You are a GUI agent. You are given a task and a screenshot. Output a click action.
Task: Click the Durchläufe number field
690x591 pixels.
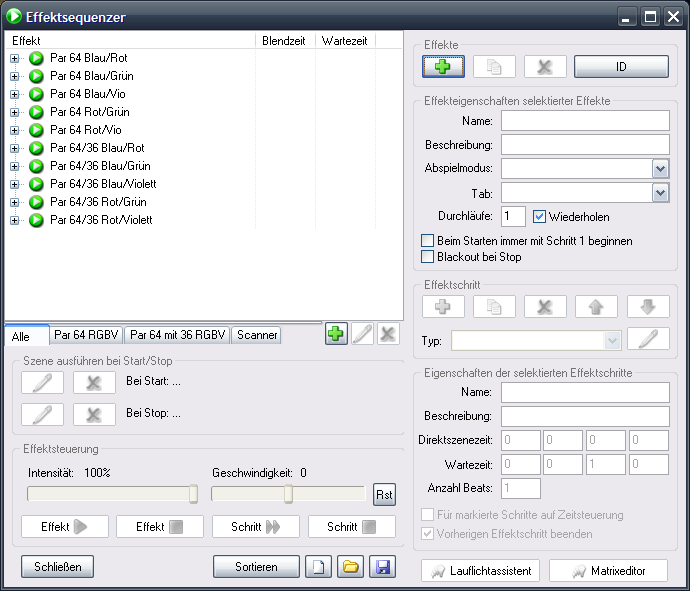[x=513, y=217]
